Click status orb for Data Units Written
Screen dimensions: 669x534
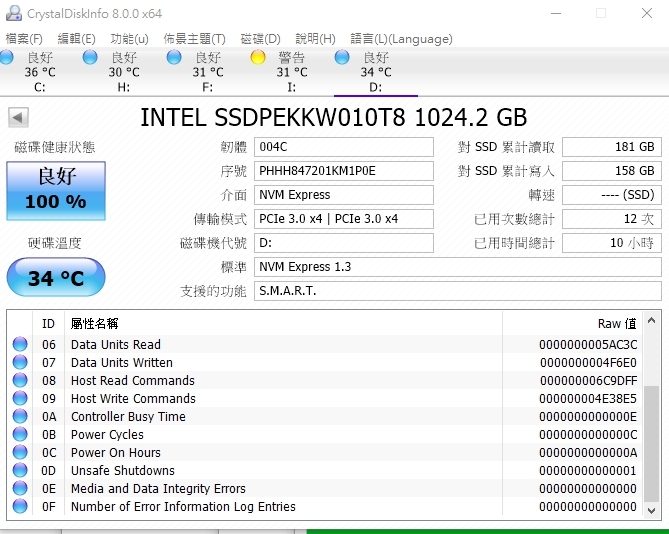tap(20, 362)
